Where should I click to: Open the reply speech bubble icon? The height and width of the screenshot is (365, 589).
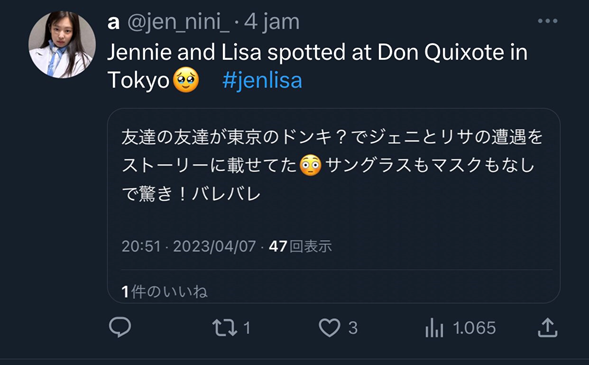click(x=120, y=327)
